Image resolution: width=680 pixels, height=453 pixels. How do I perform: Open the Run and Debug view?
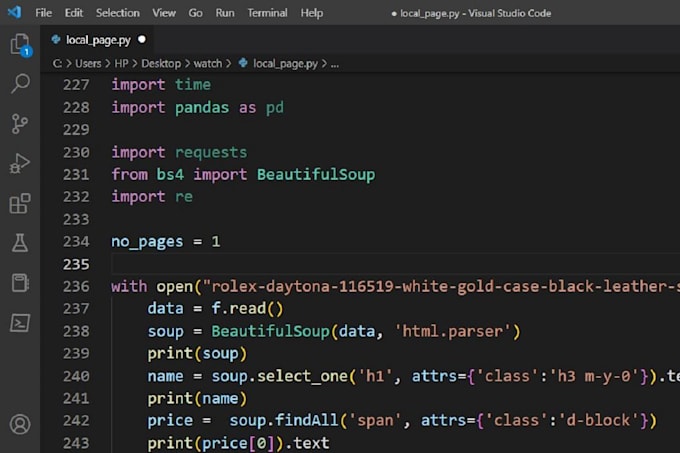19,163
